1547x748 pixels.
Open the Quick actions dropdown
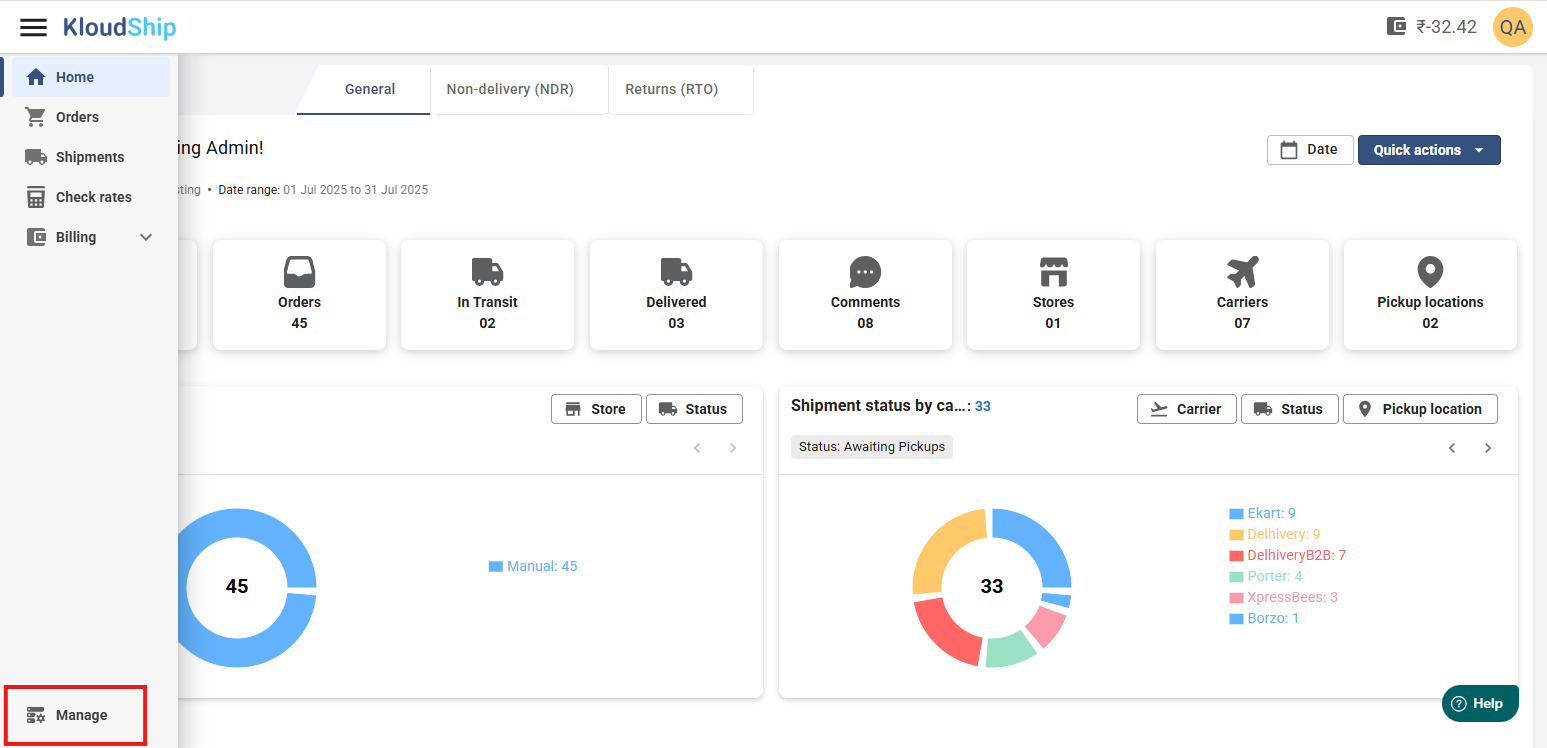click(1429, 150)
